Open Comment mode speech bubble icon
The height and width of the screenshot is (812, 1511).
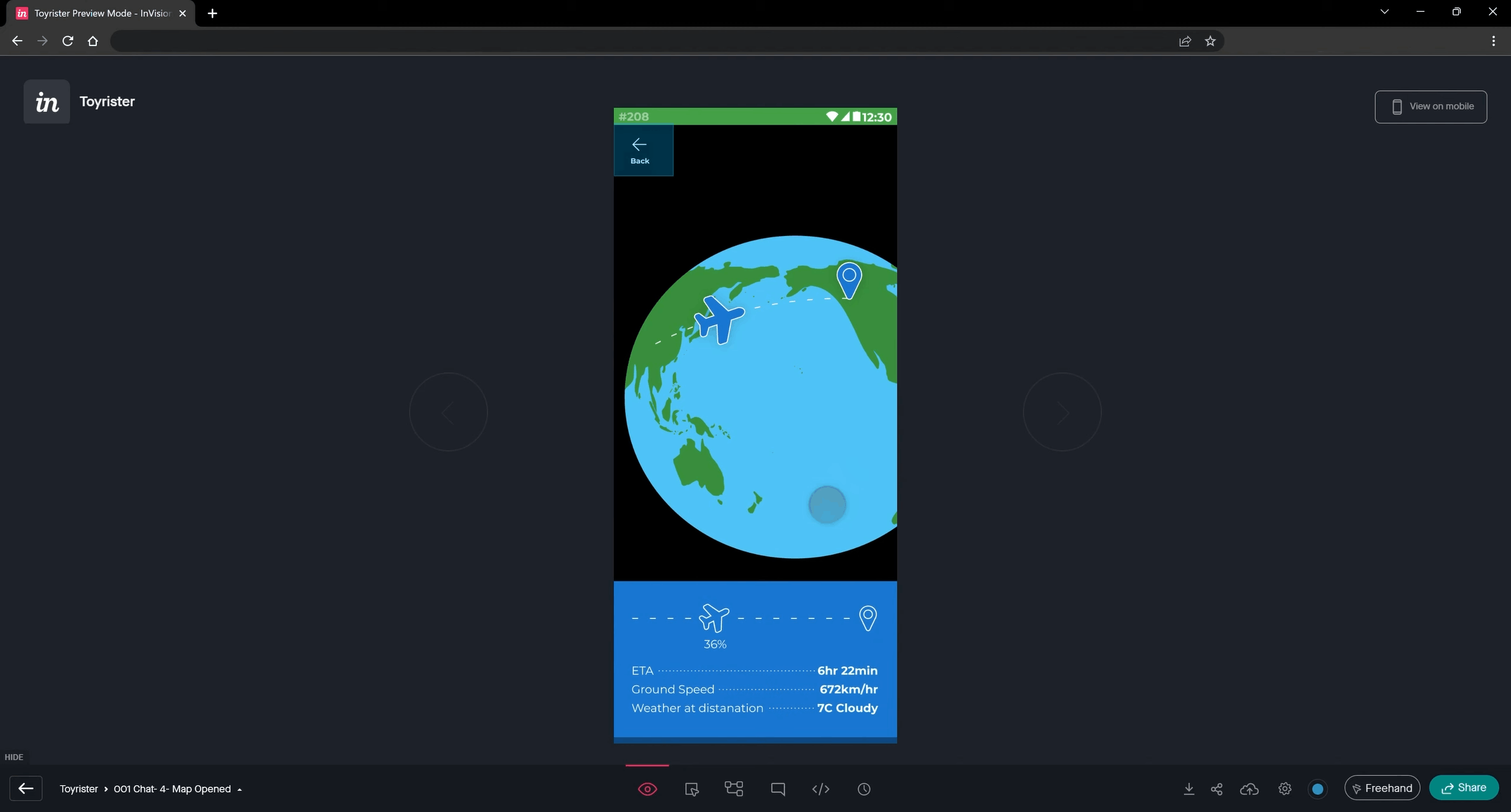coord(778,789)
